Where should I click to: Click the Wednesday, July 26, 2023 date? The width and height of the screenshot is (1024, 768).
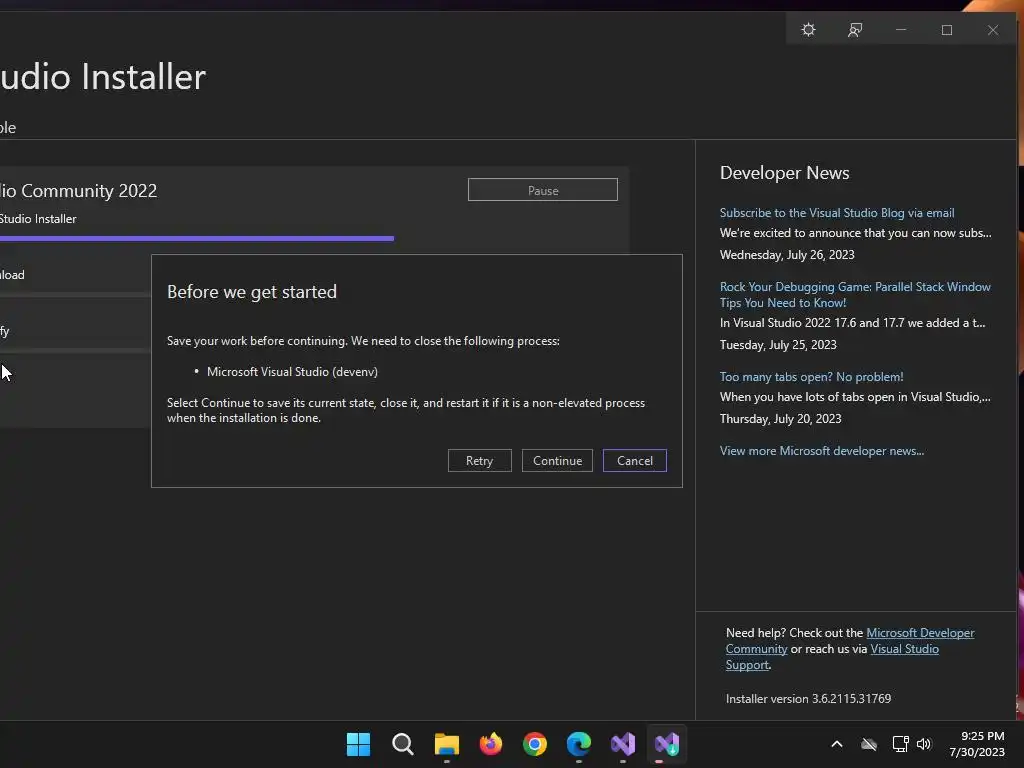pyautogui.click(x=787, y=255)
